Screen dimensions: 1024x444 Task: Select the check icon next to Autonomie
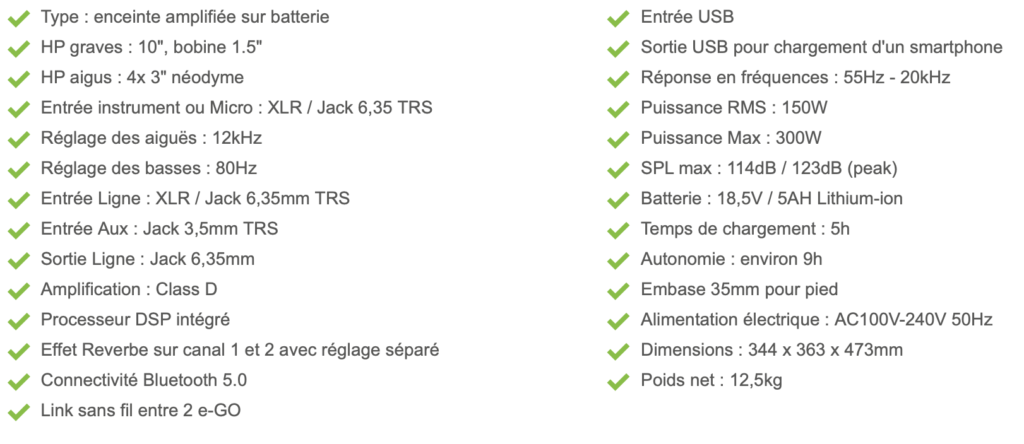coord(618,261)
